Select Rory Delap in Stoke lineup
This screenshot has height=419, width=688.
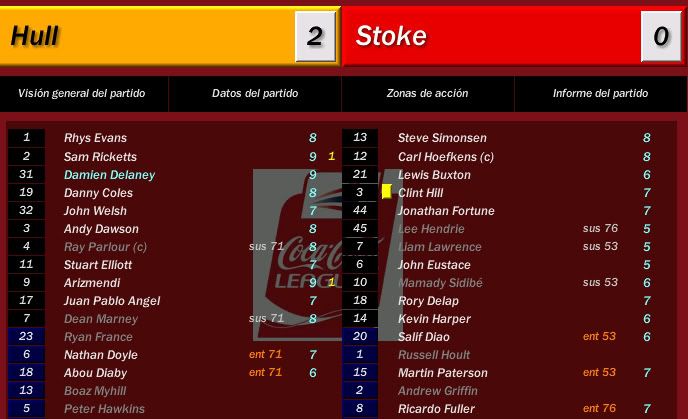pyautogui.click(x=428, y=301)
